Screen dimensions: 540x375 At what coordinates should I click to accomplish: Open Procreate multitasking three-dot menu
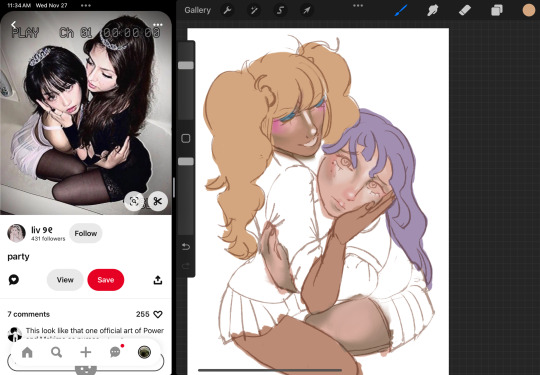[x=358, y=6]
